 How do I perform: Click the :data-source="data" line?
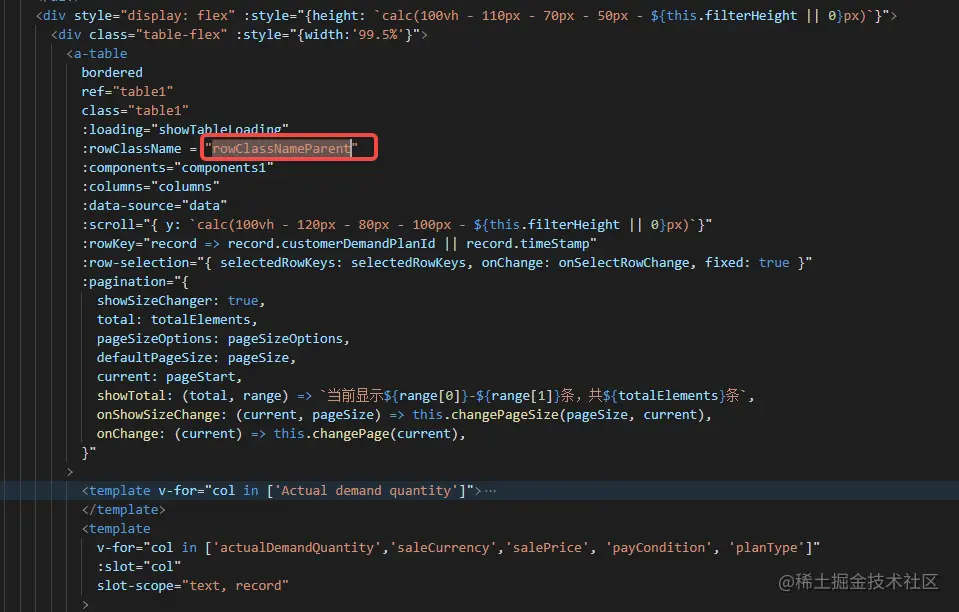154,205
